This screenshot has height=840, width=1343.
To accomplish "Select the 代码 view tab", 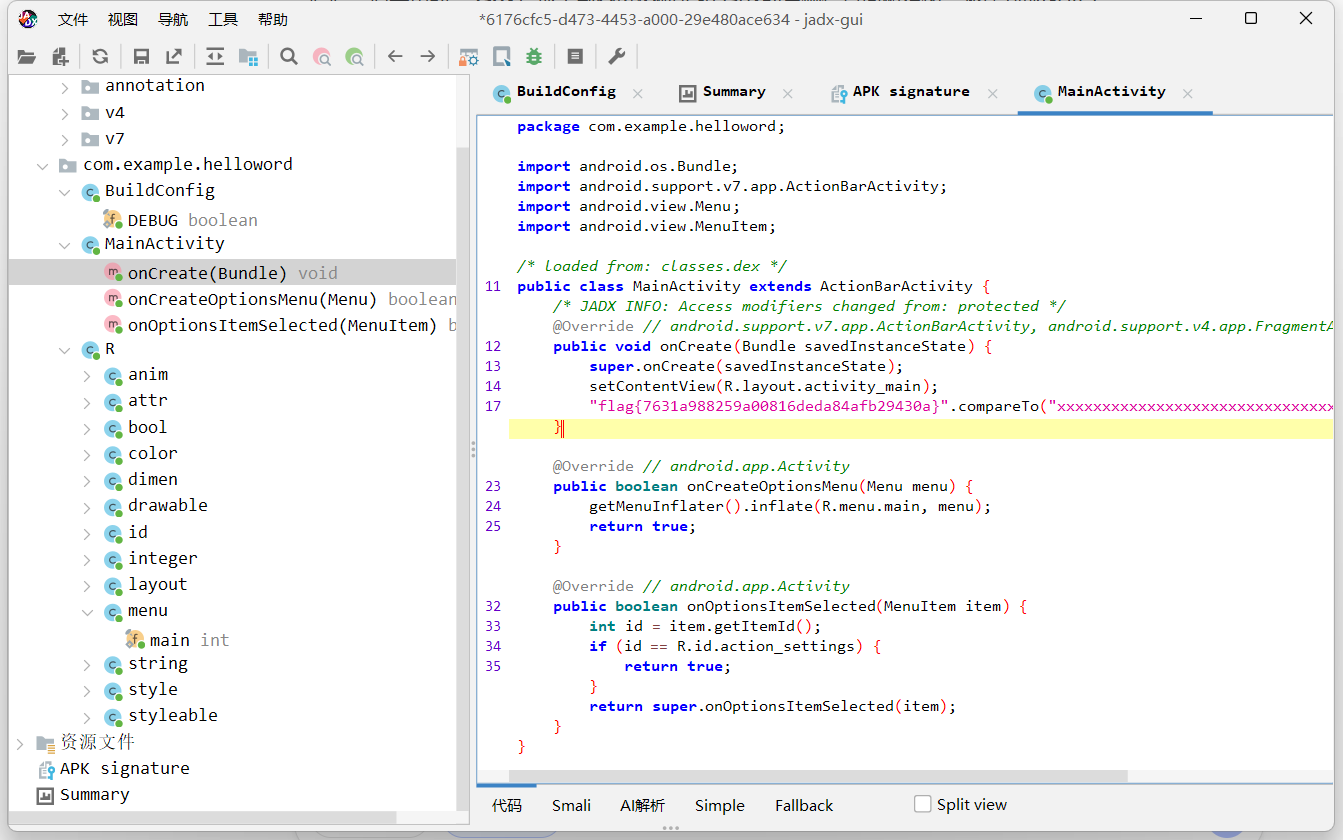I will click(x=507, y=805).
